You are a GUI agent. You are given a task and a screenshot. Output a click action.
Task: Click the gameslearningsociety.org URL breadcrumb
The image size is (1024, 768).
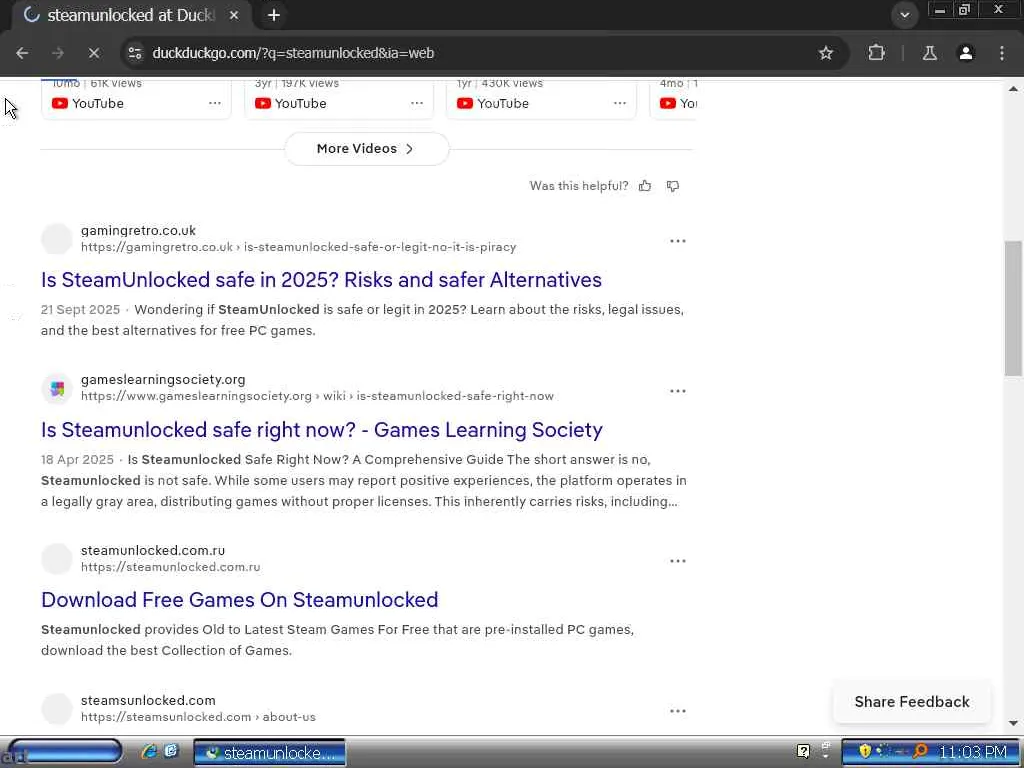[x=317, y=396]
